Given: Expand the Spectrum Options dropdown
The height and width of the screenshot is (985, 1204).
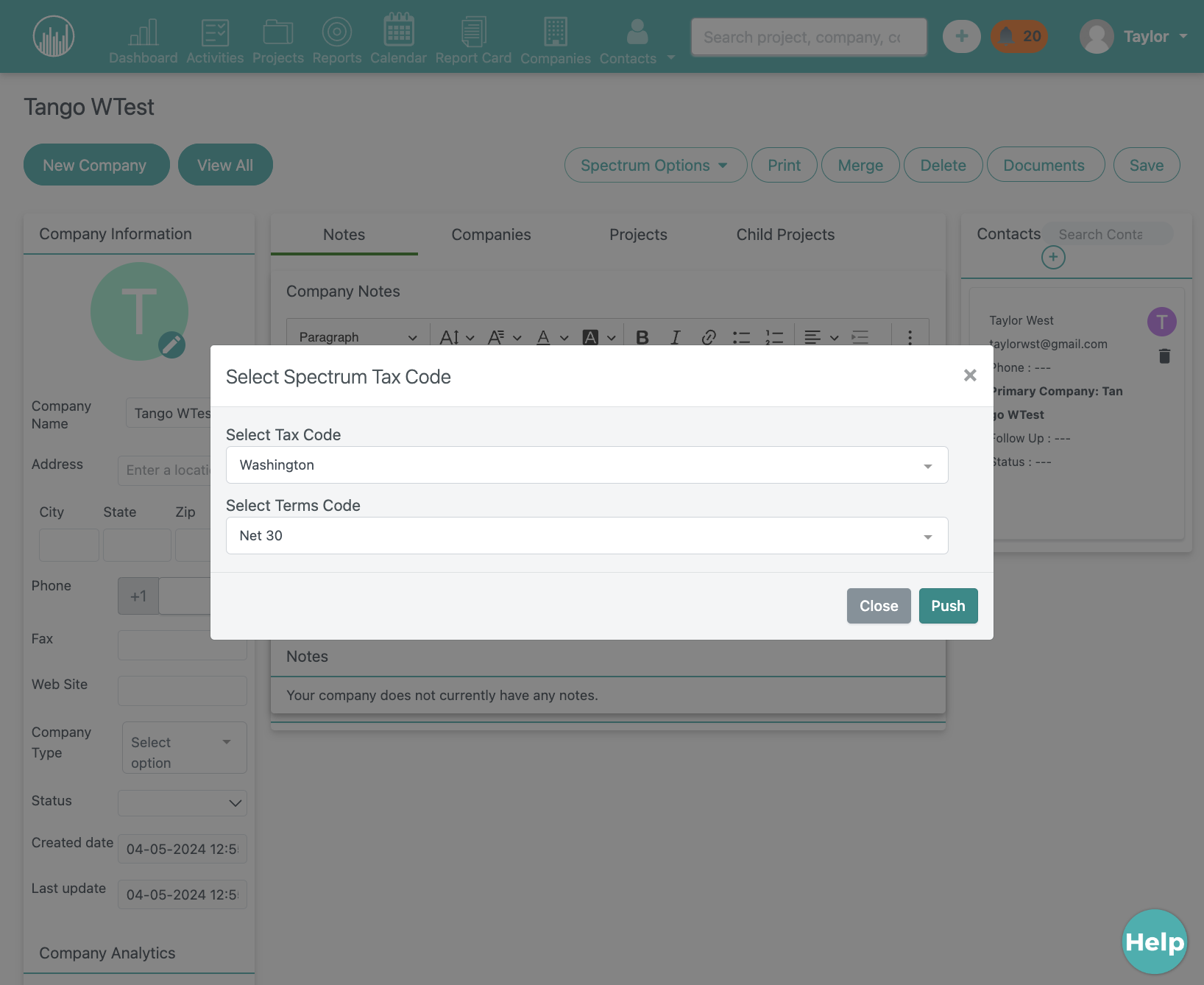Looking at the screenshot, I should [x=656, y=165].
